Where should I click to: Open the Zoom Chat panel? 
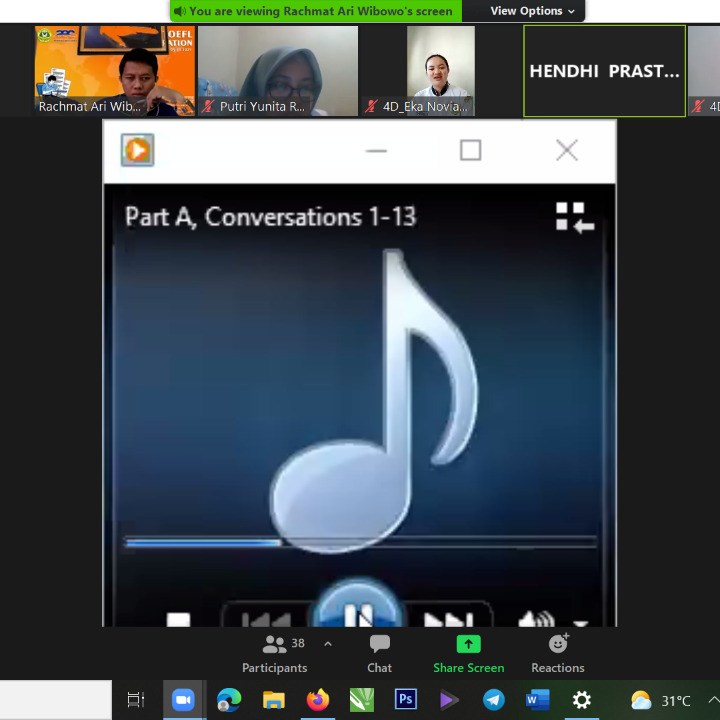tap(379, 654)
